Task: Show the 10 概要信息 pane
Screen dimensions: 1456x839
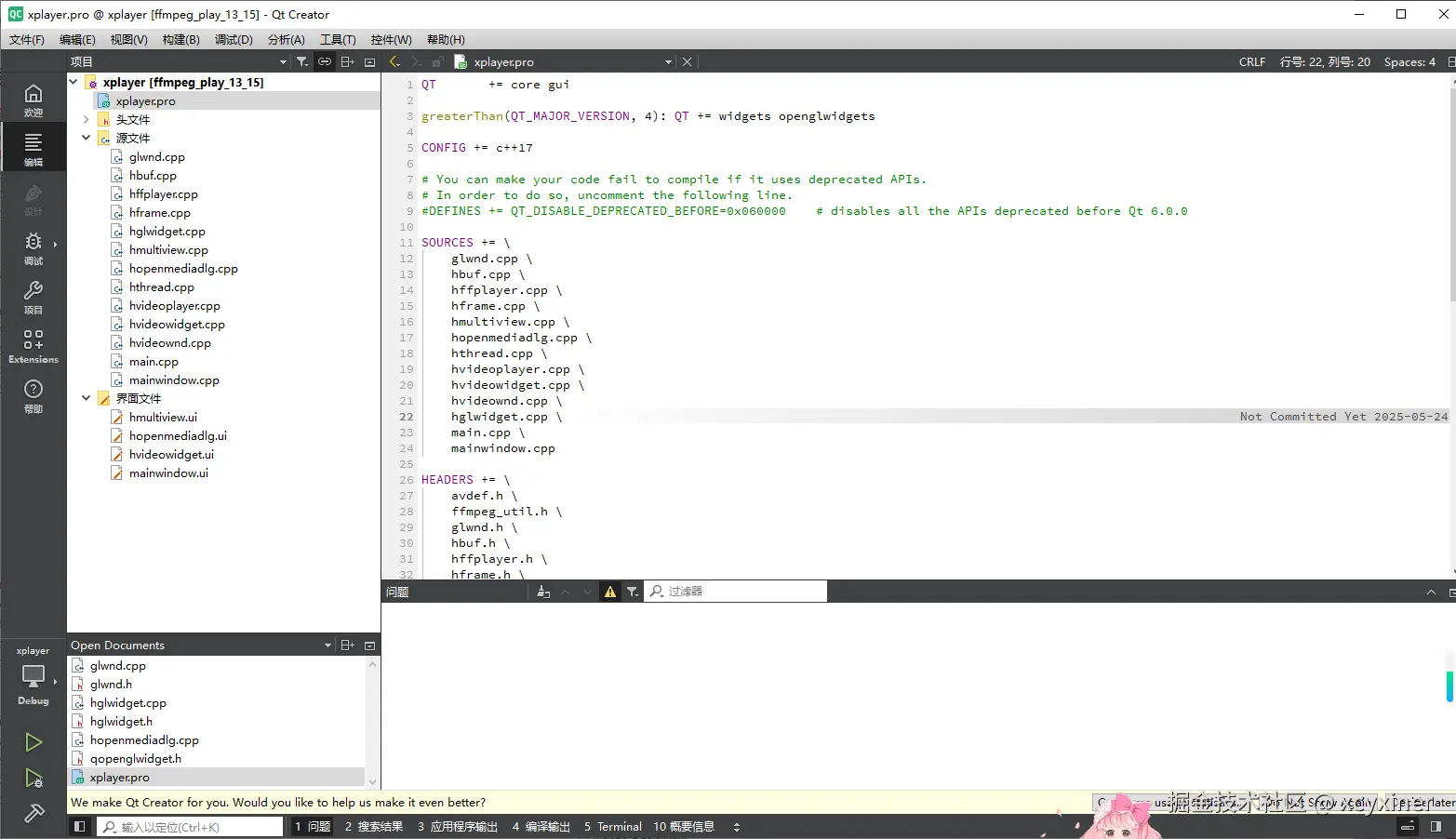Action: coord(684,826)
